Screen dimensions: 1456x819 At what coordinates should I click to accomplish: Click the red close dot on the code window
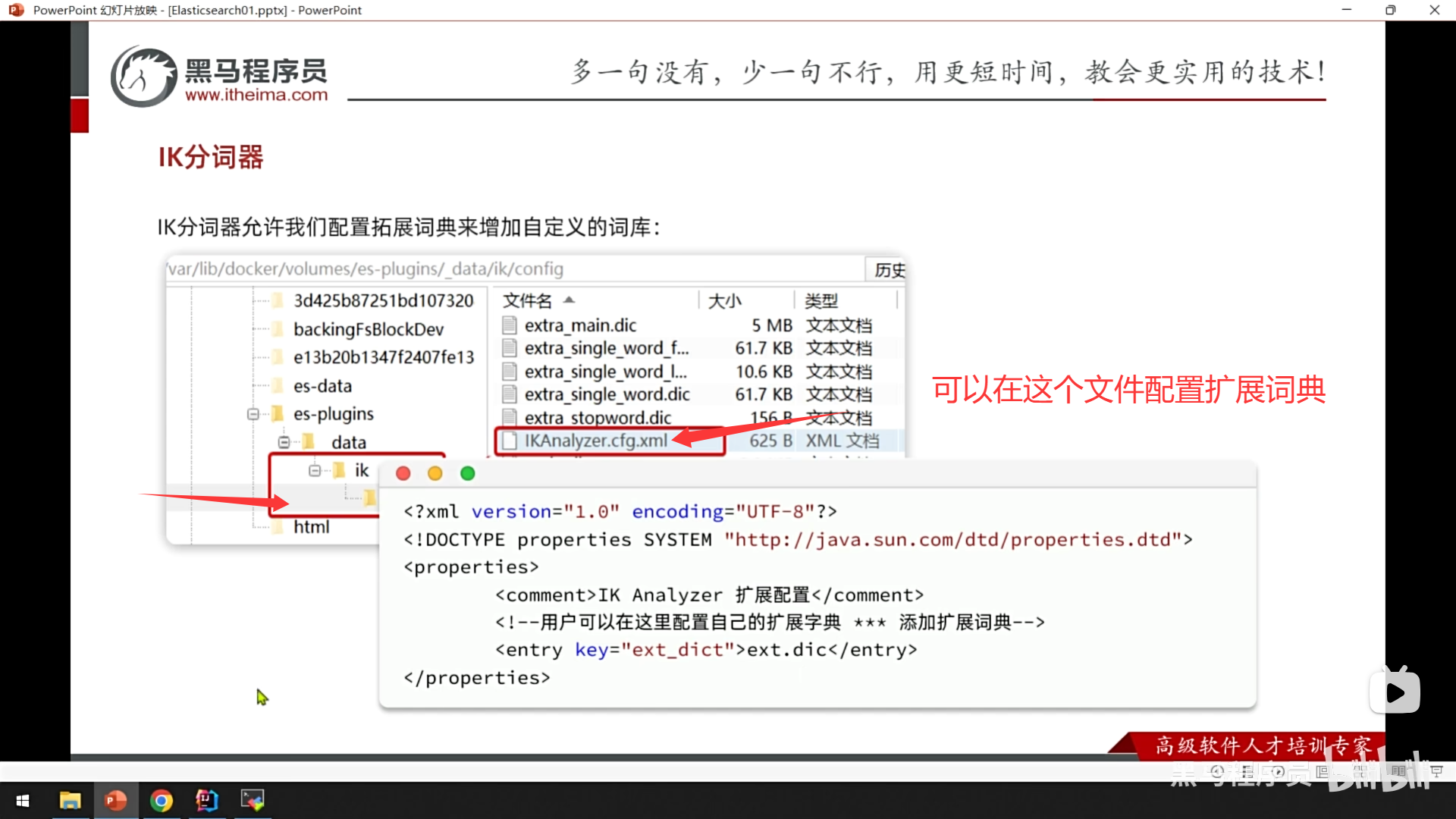(x=403, y=473)
